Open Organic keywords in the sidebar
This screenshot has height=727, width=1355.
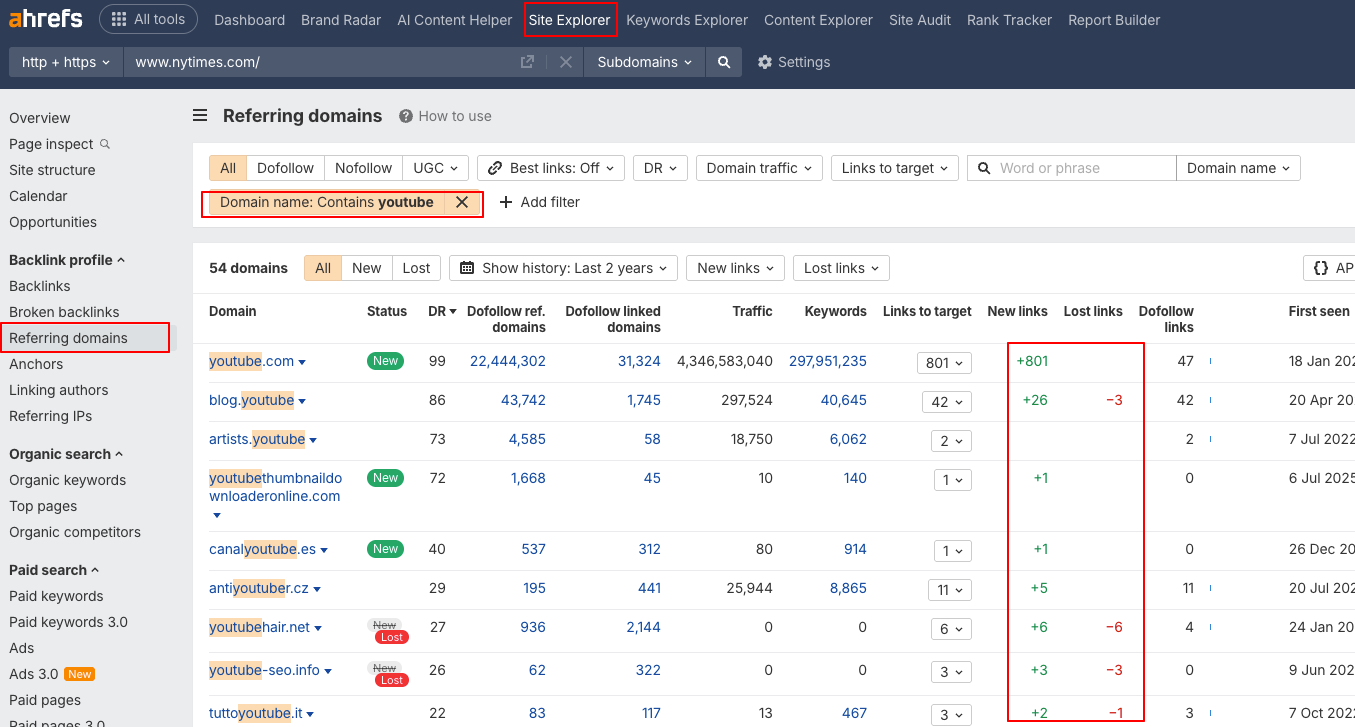point(67,480)
